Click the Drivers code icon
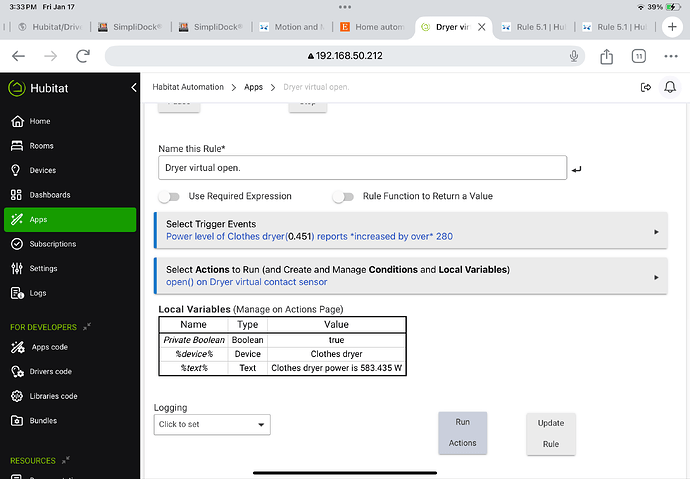Image resolution: width=690 pixels, height=479 pixels. click(18, 372)
